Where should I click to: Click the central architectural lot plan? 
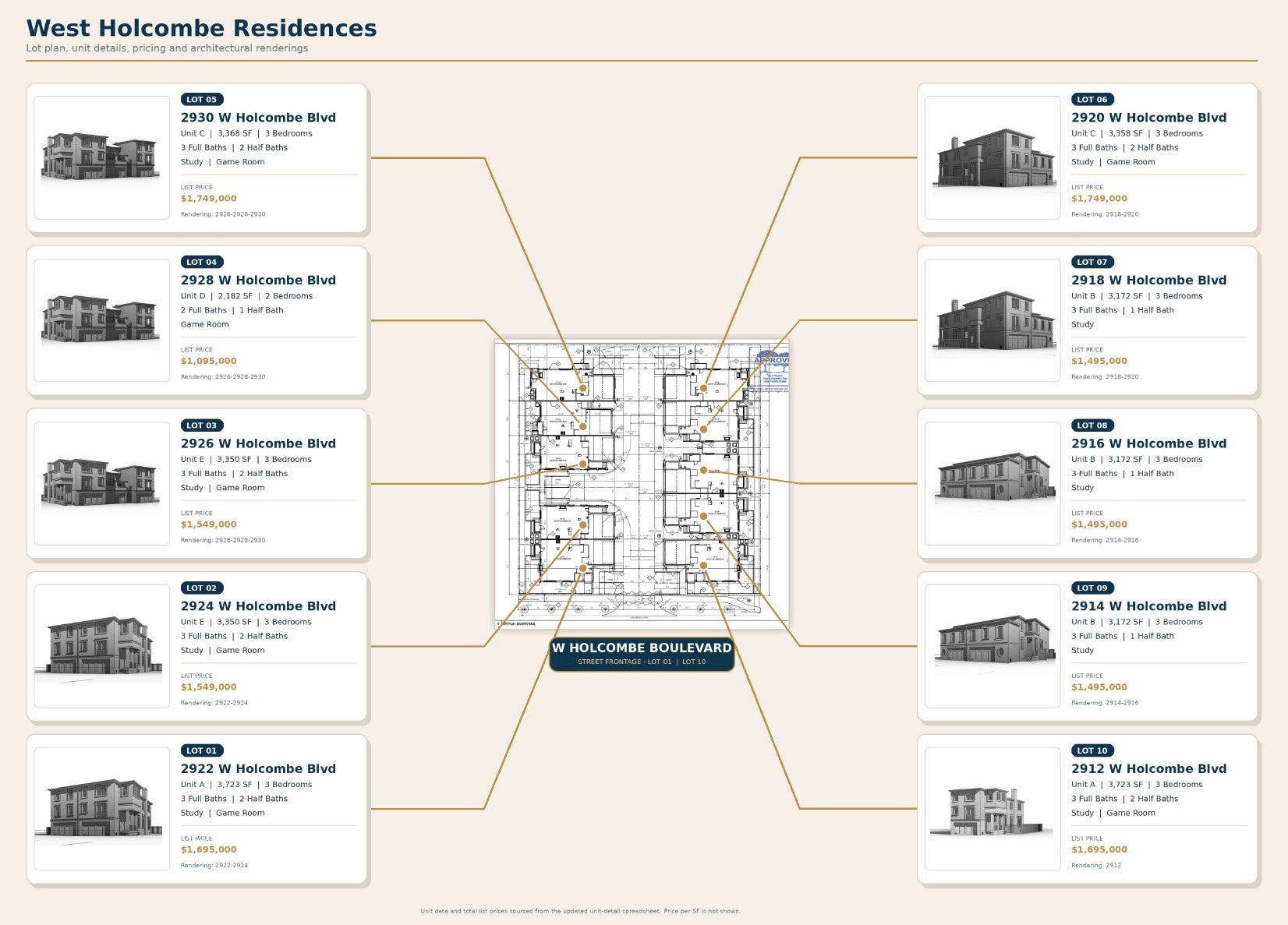pyautogui.click(x=642, y=485)
